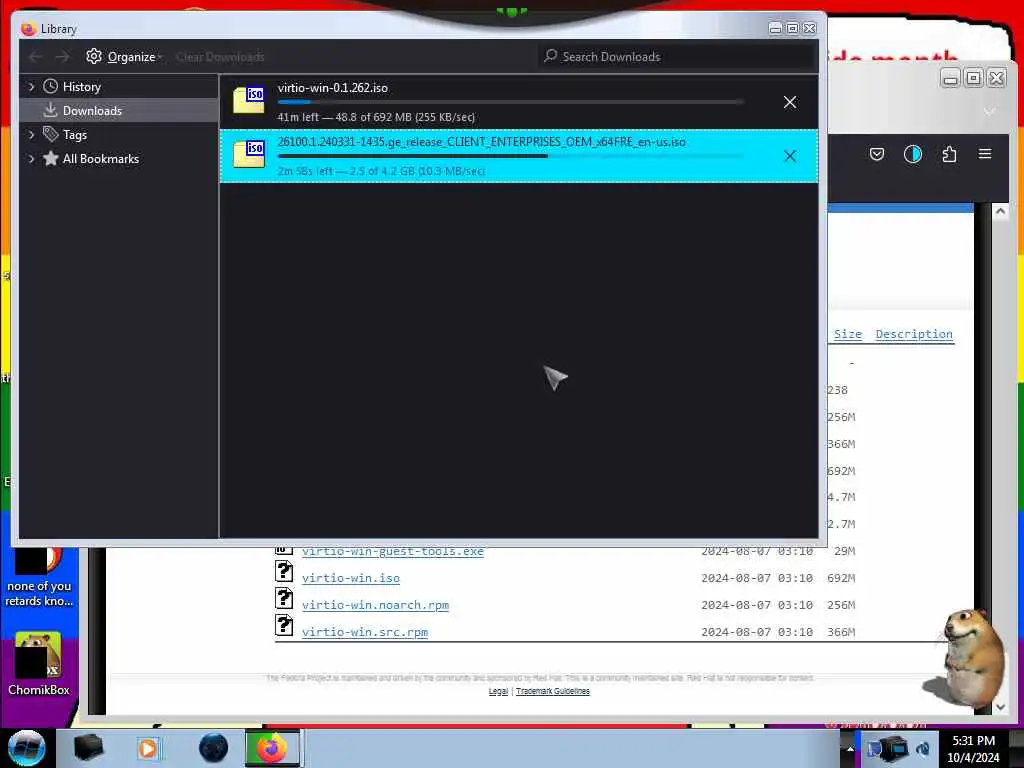The width and height of the screenshot is (1024, 768).
Task: Open the virtio-win.iso link
Action: pyautogui.click(x=351, y=578)
